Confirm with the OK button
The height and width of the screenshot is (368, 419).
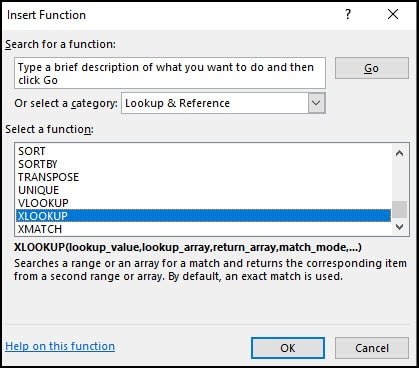[x=288, y=348]
